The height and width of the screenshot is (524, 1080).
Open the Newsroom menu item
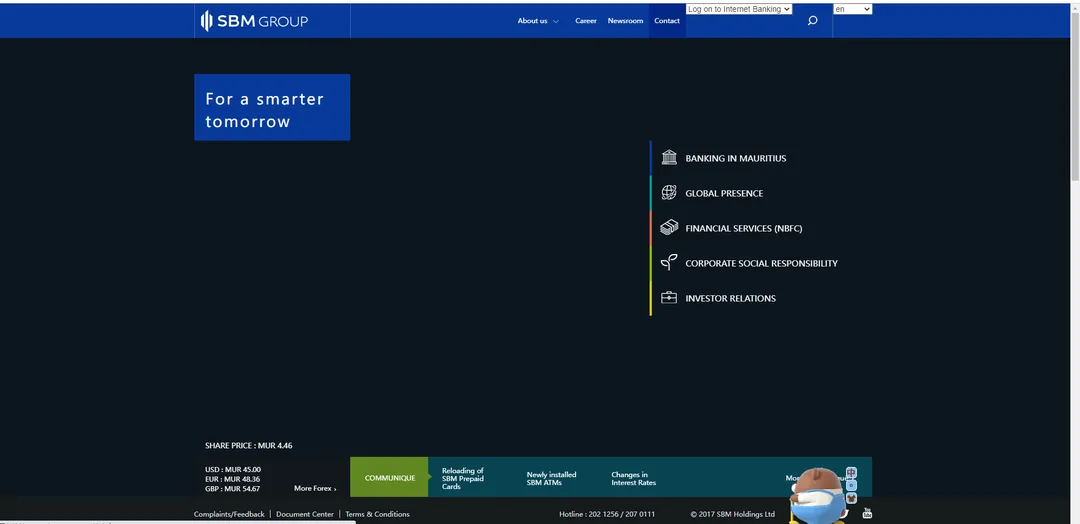point(625,21)
